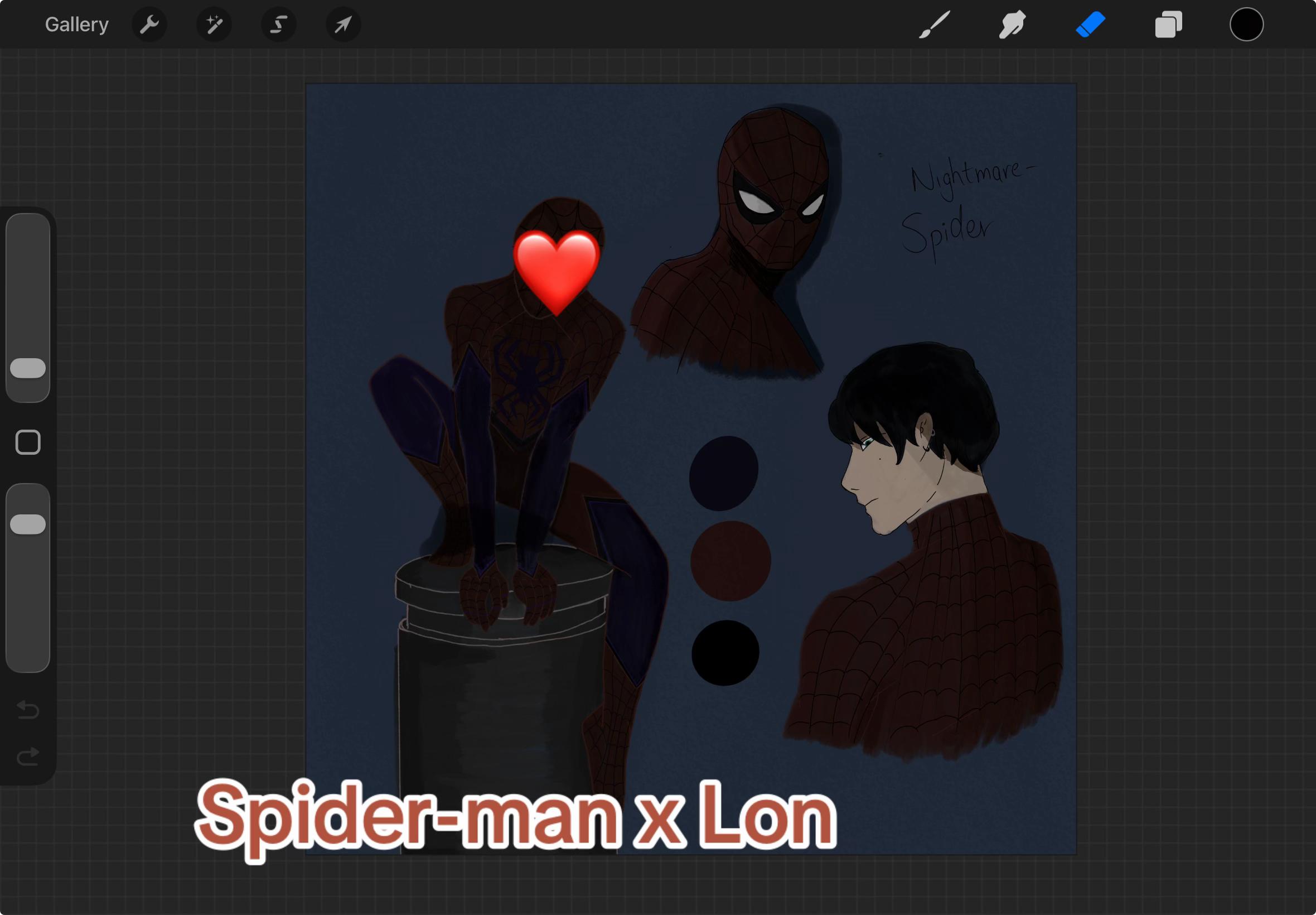This screenshot has height=915, width=1316.
Task: Click the Undo arrow in sidebar
Action: click(28, 710)
